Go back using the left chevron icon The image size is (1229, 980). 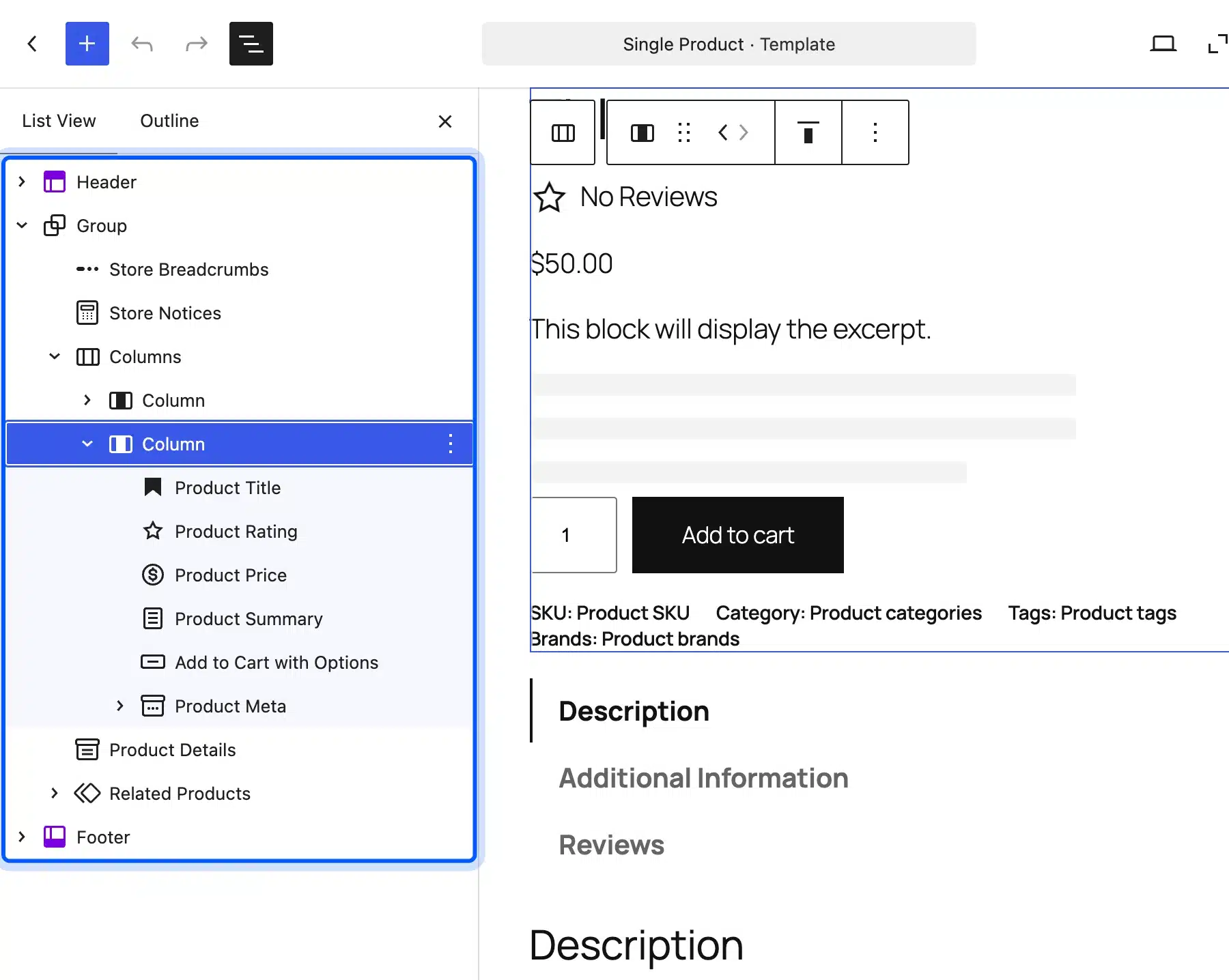tap(32, 44)
